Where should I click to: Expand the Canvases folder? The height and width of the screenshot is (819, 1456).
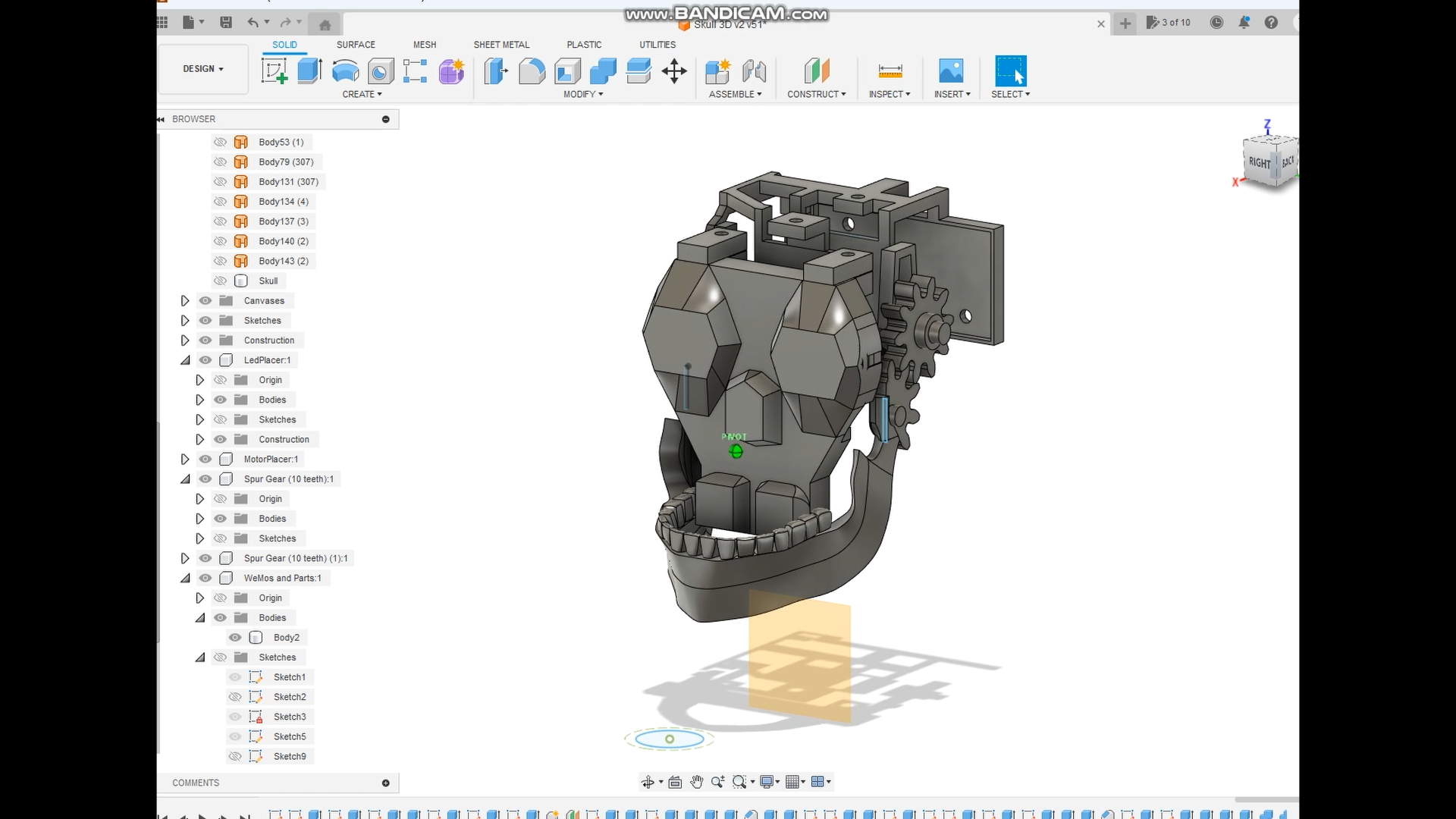click(184, 300)
